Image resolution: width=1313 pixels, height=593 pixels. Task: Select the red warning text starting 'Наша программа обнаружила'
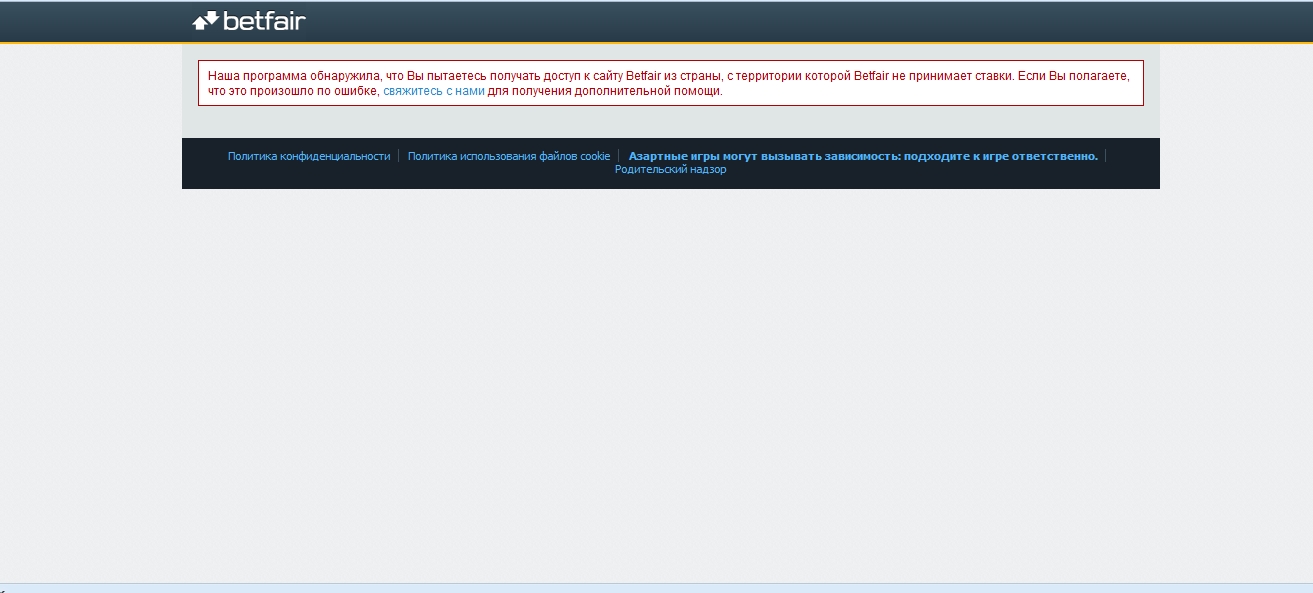coord(669,83)
